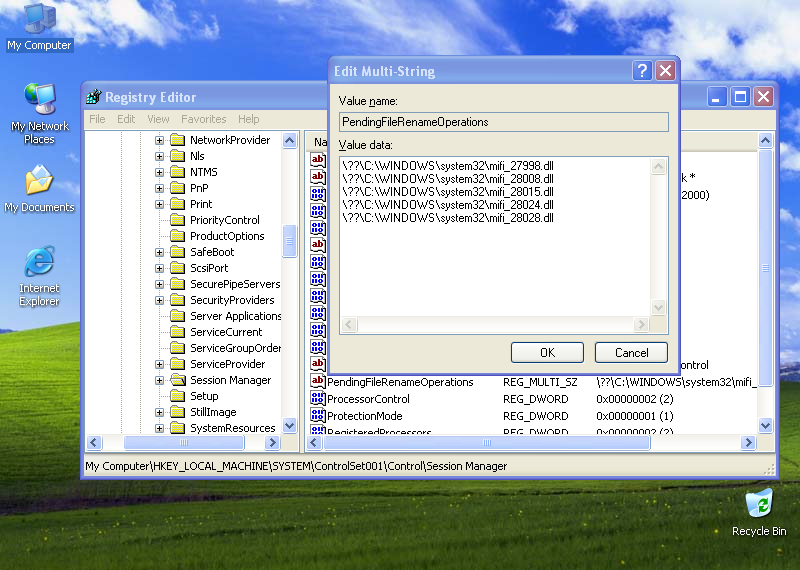Image resolution: width=800 pixels, height=570 pixels.
Task: Click the NetworkProvider folder icon
Action: [177, 140]
